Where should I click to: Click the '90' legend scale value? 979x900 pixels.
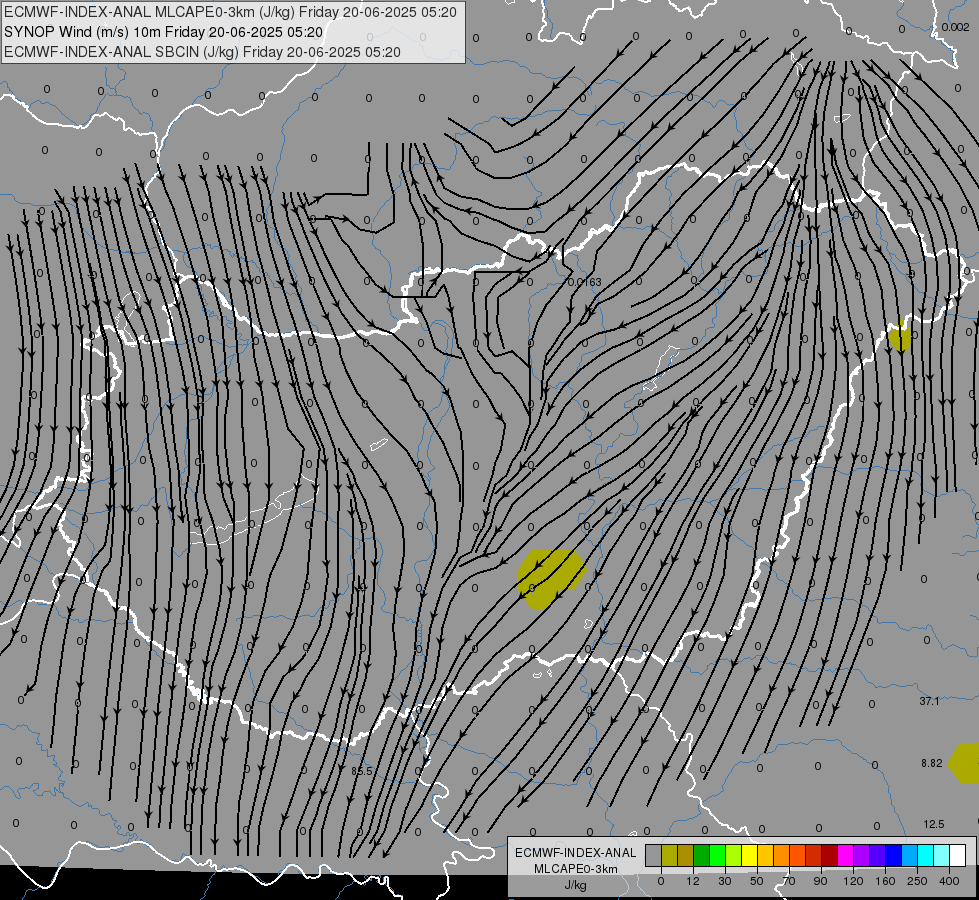pos(820,881)
